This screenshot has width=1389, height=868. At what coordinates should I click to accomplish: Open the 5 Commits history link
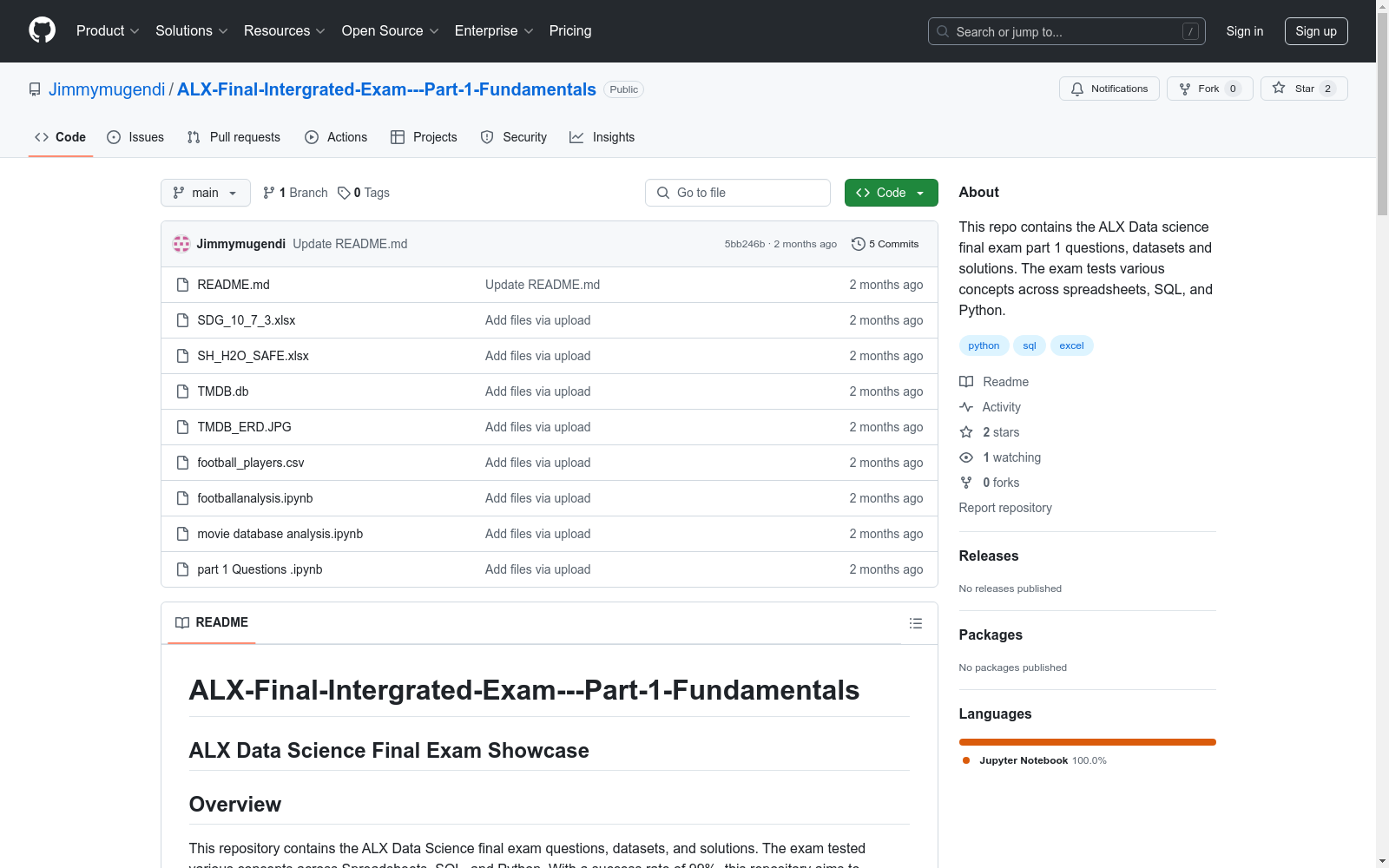[885, 244]
